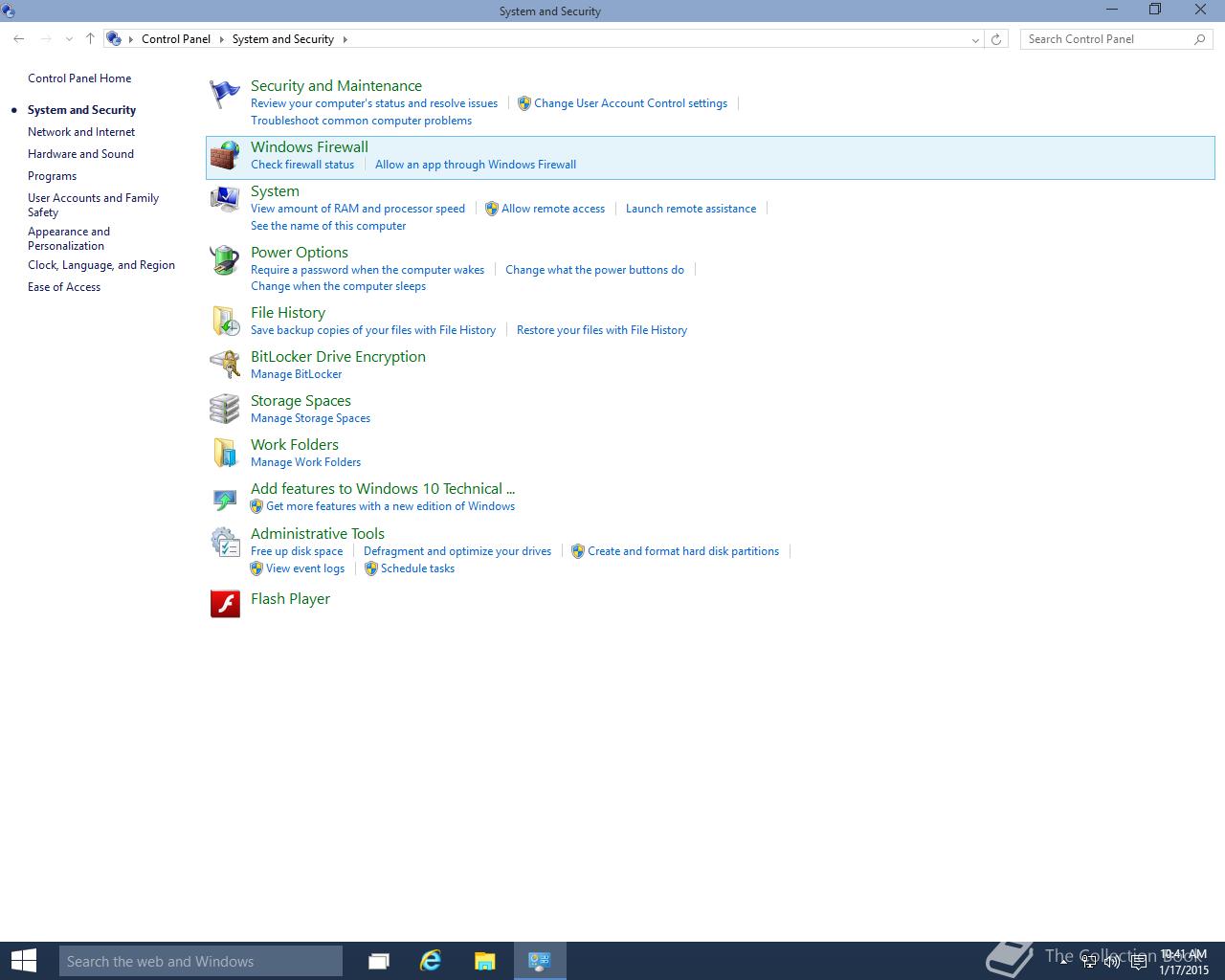Viewport: 1225px width, 980px height.
Task: Expand the Control Panel breadcrumb chevron
Action: pos(221,39)
